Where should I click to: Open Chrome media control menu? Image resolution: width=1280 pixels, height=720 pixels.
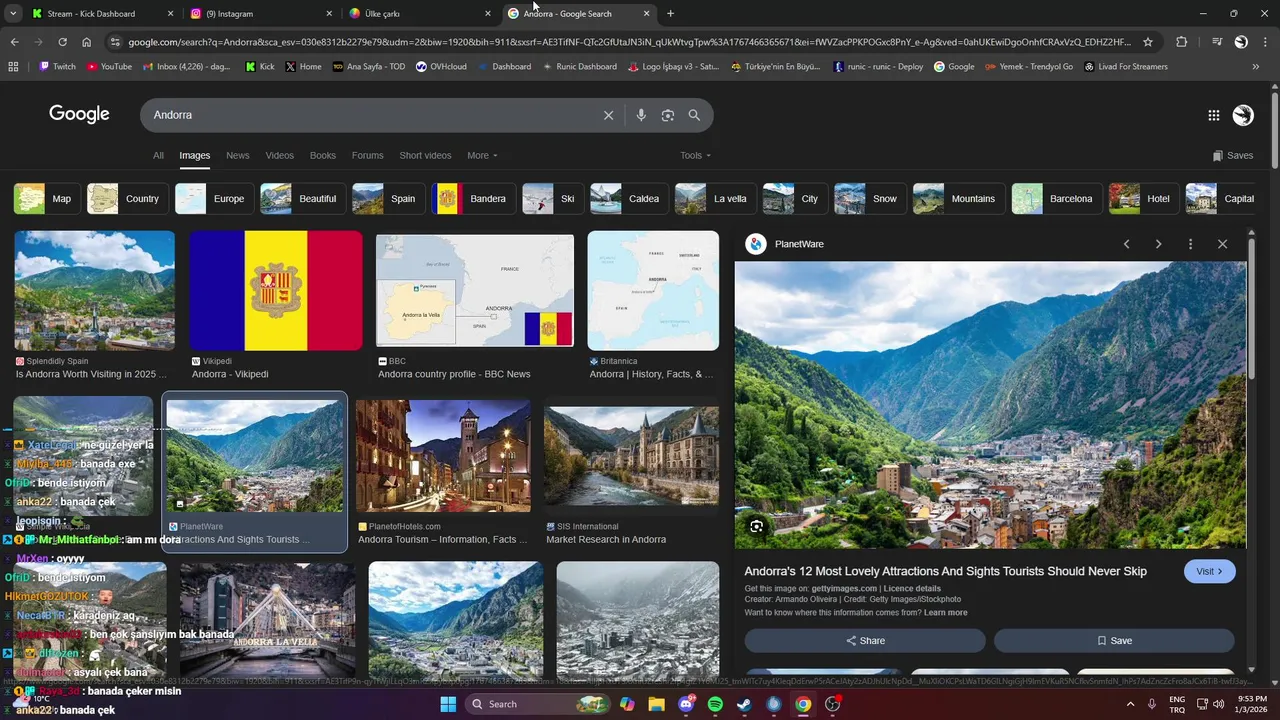pyautogui.click(x=1216, y=42)
